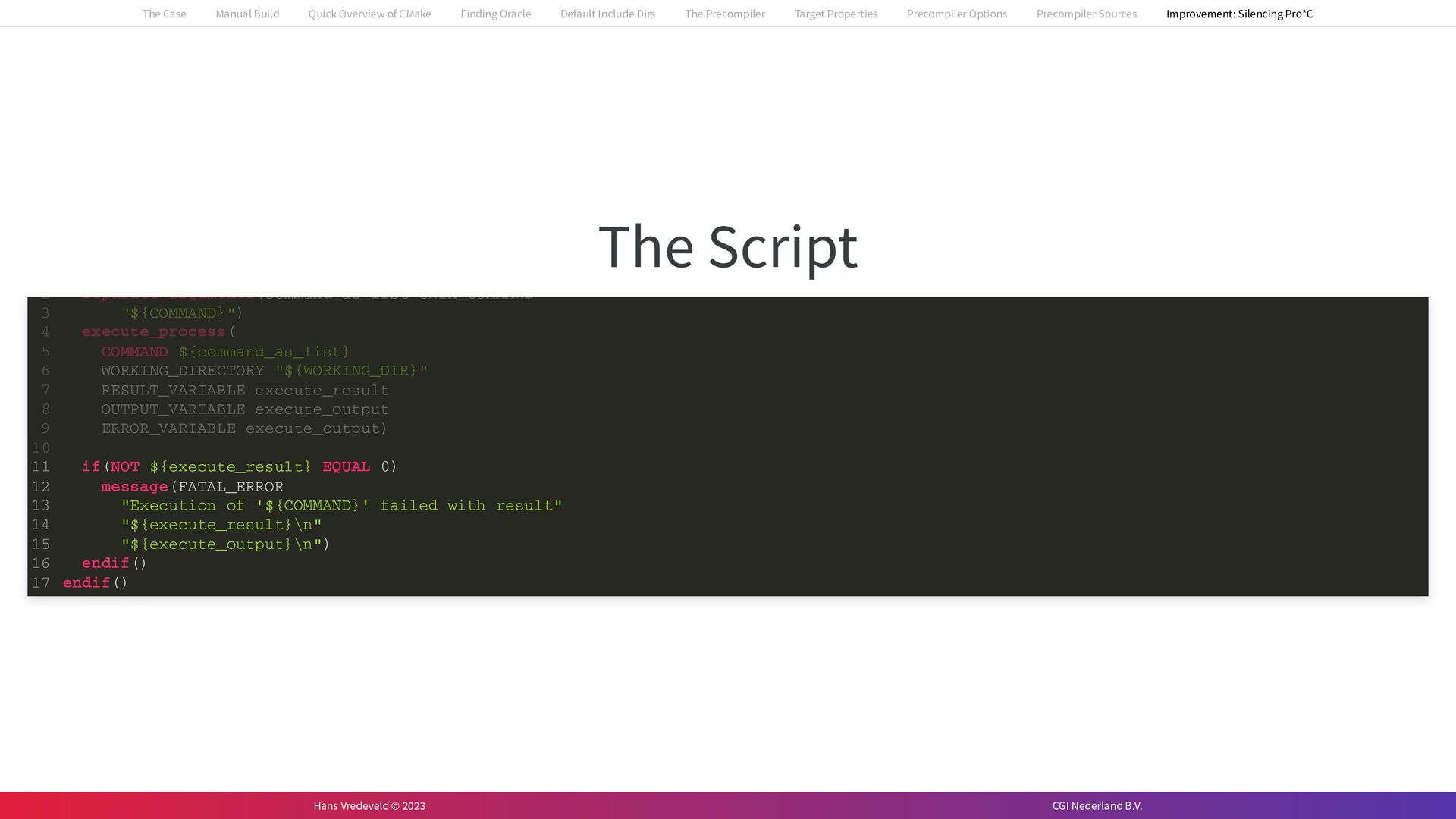Go to 'Manual Build' section

pyautogui.click(x=247, y=14)
